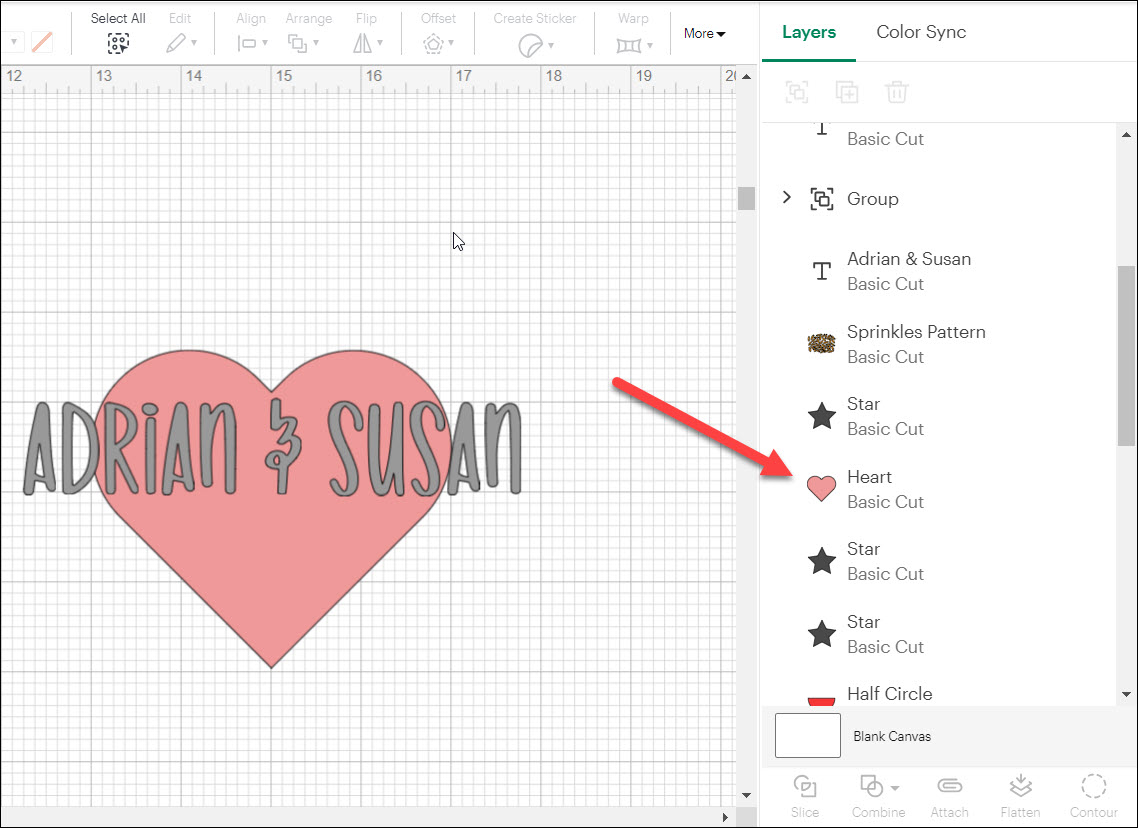This screenshot has height=828, width=1138.
Task: Click the Attach paperclip icon
Action: click(x=949, y=786)
